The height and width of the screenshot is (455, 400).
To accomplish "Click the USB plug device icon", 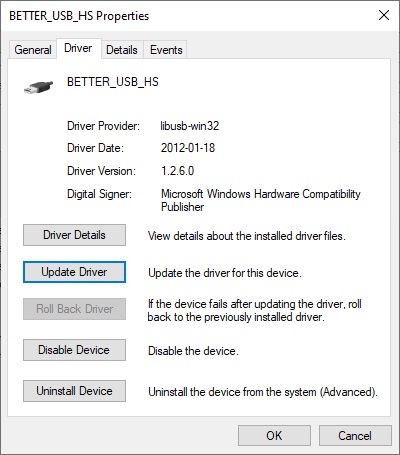I will pyautogui.click(x=39, y=87).
